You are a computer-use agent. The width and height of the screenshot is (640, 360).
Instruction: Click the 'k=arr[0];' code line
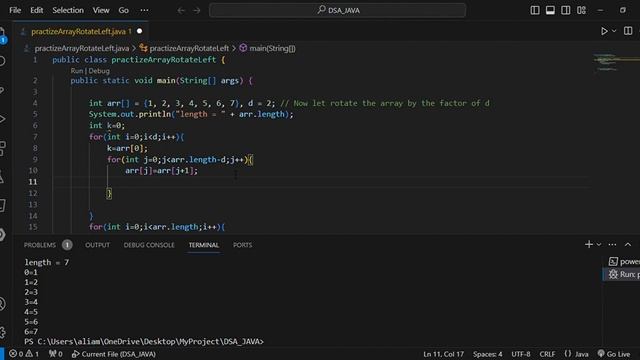tap(127, 148)
